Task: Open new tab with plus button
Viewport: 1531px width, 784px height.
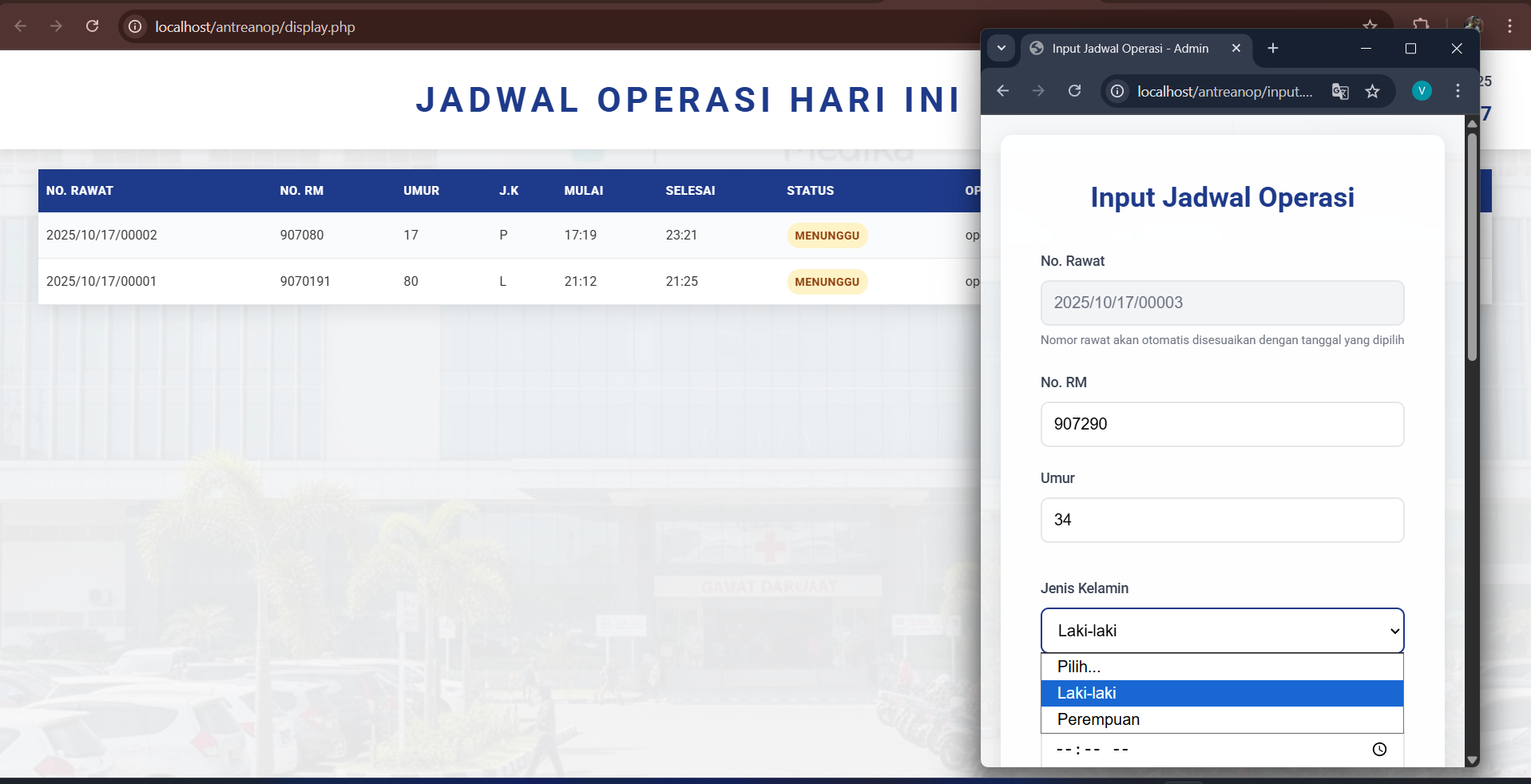Action: click(x=1273, y=49)
